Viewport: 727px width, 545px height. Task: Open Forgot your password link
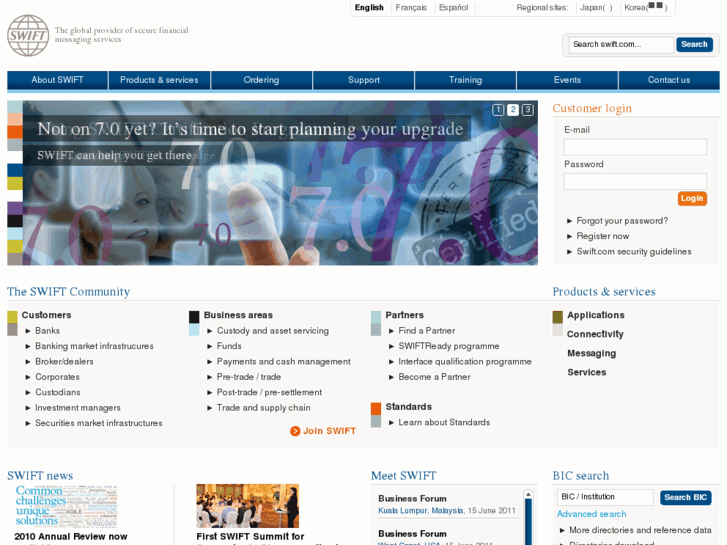coord(622,221)
